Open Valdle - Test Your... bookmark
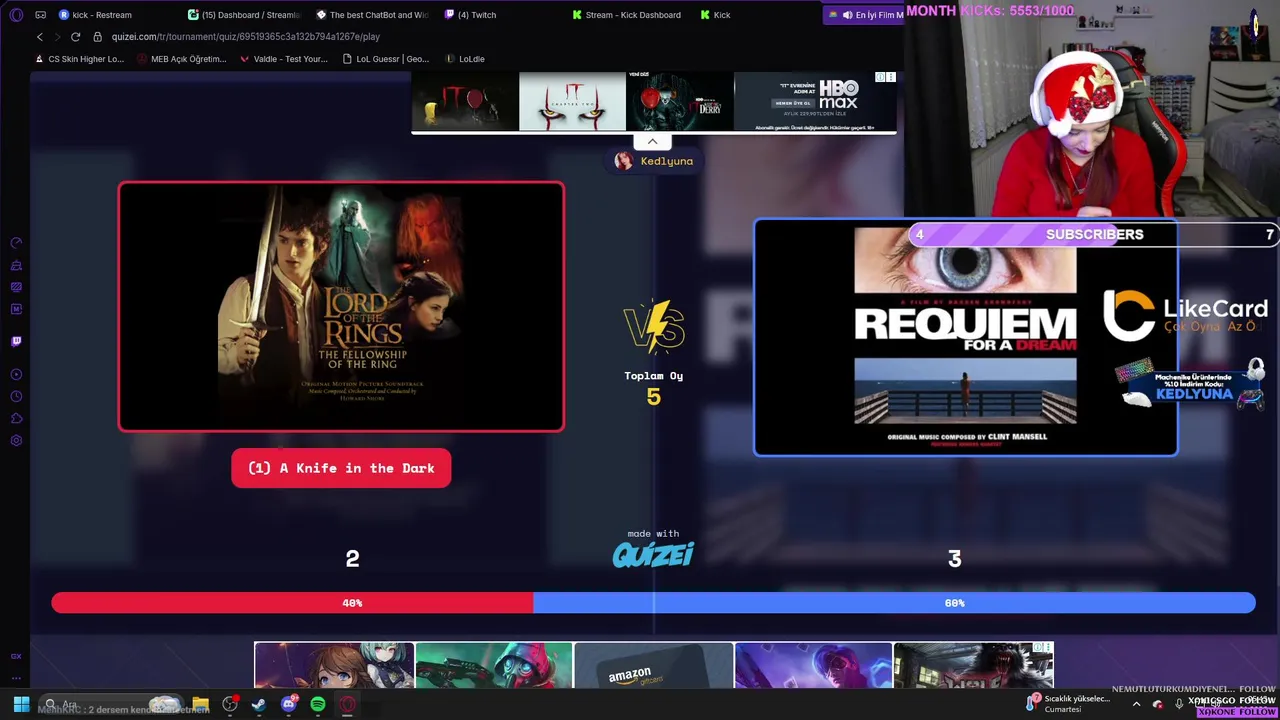1280x720 pixels. tap(284, 59)
